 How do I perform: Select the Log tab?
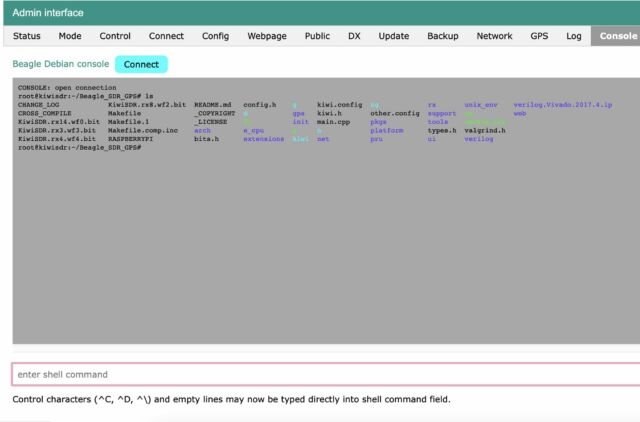tap(573, 36)
